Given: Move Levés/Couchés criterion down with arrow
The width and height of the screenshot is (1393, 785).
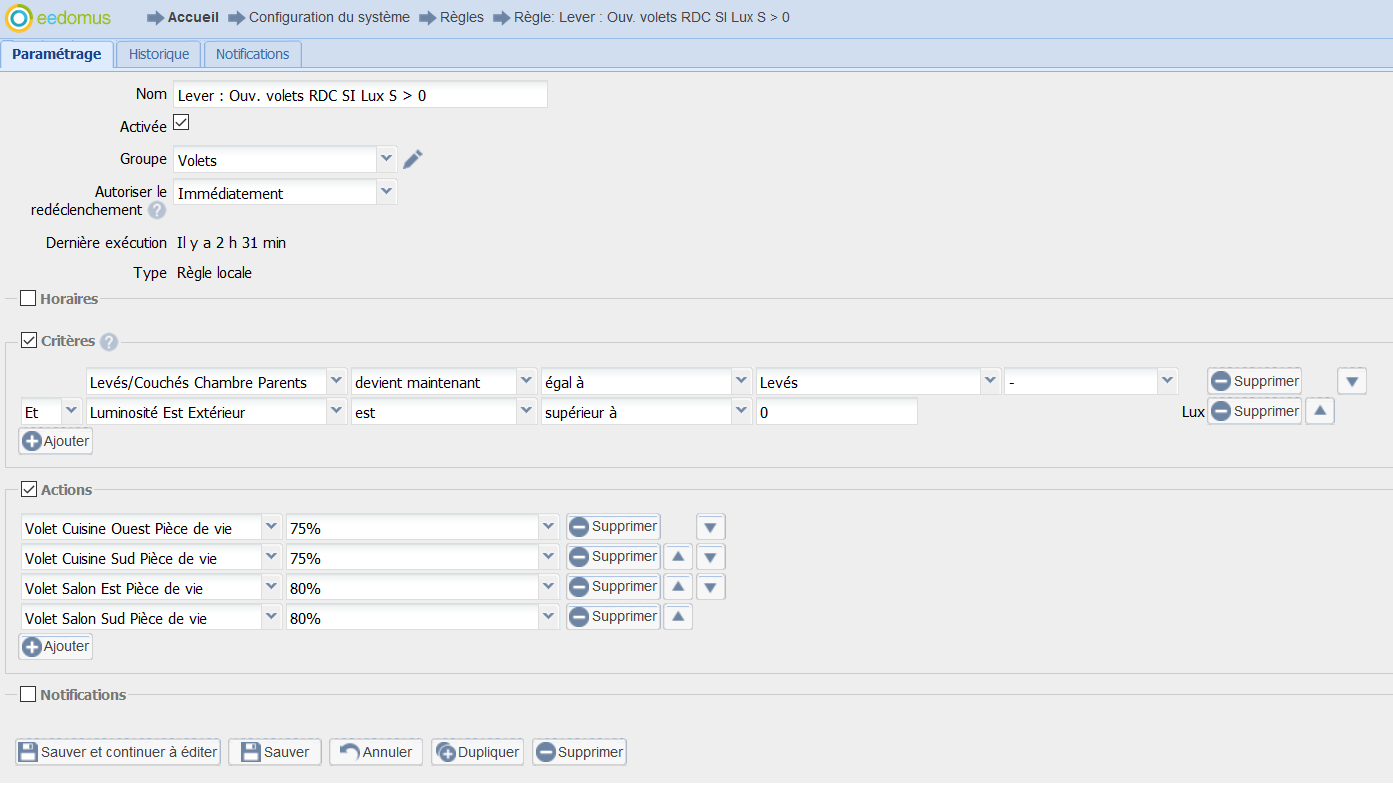Looking at the screenshot, I should click(1351, 381).
